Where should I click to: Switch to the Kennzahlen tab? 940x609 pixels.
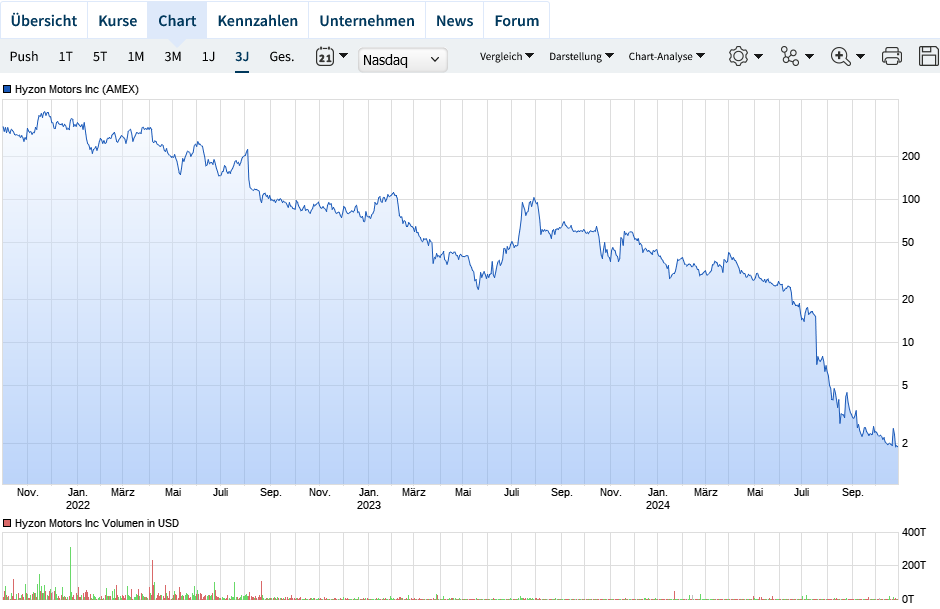pos(257,20)
